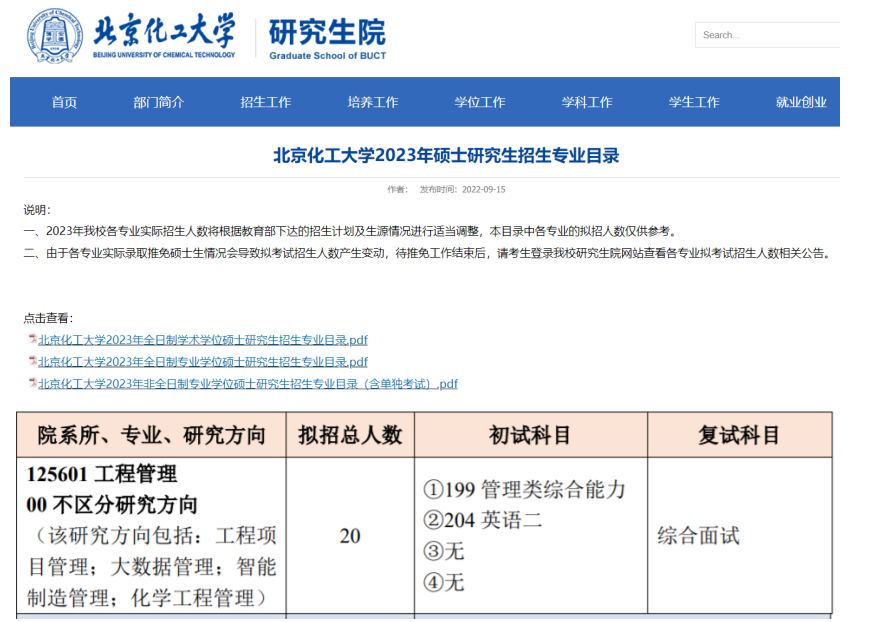Open the 就业创业 navigation item
The image size is (870, 622).
tap(801, 102)
